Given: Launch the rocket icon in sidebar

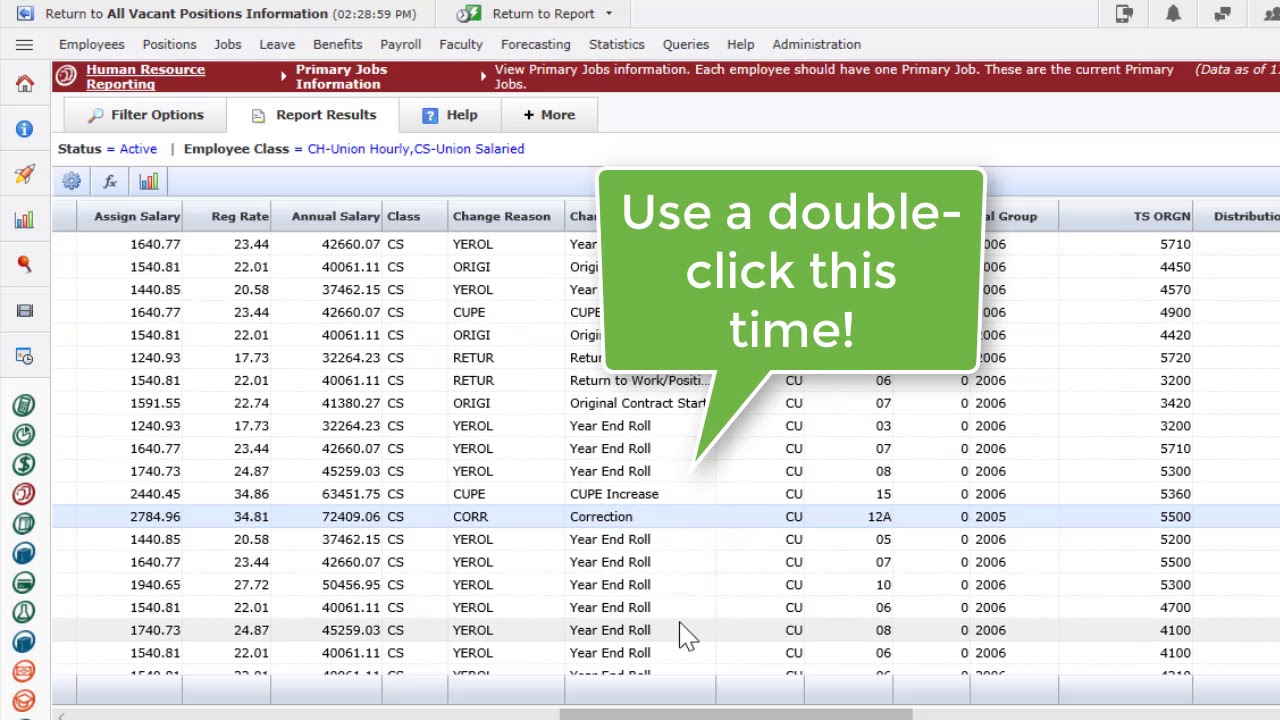Looking at the screenshot, I should click(24, 174).
